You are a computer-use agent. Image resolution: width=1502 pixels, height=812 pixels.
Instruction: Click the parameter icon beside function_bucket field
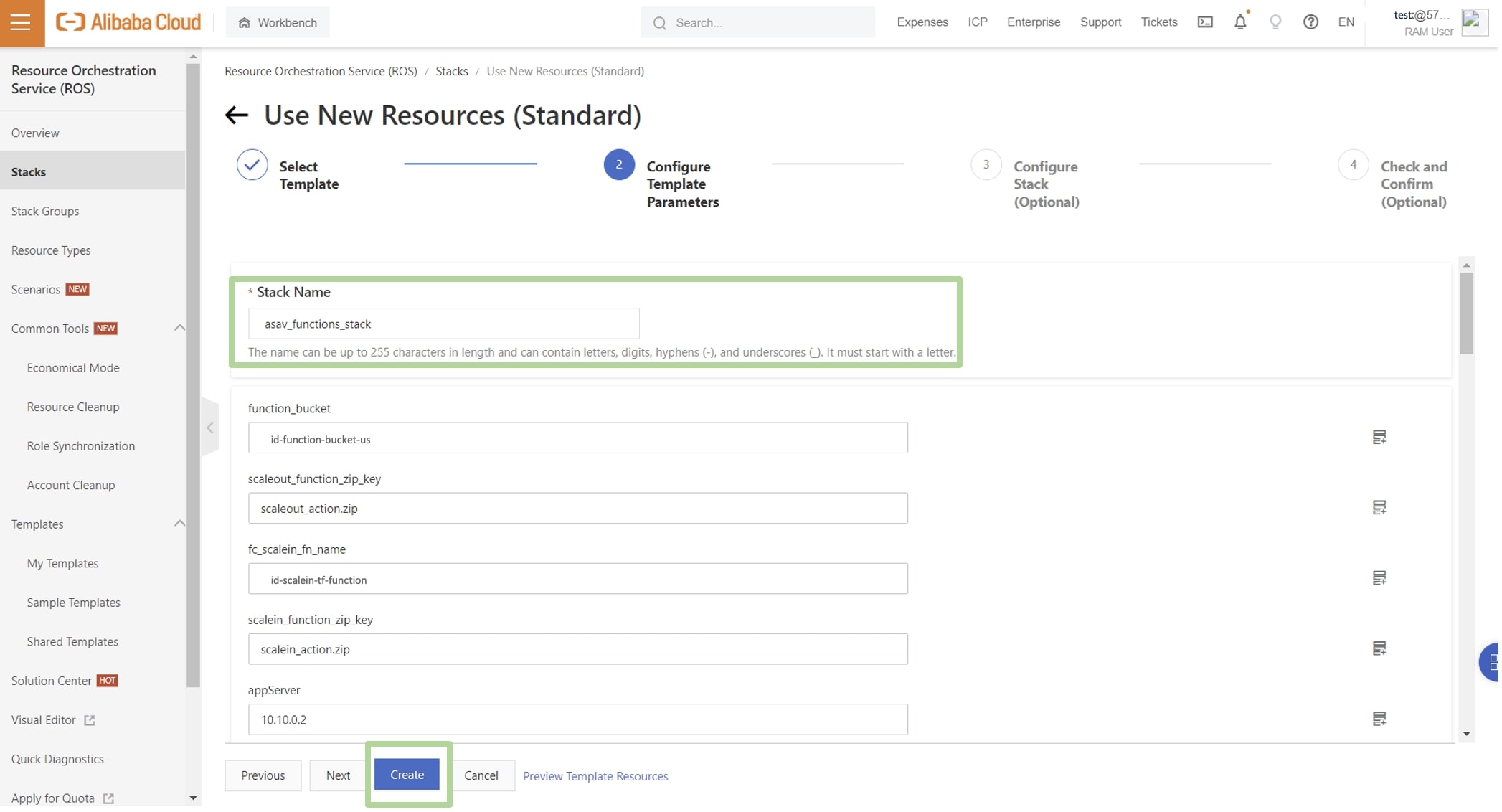tap(1380, 436)
